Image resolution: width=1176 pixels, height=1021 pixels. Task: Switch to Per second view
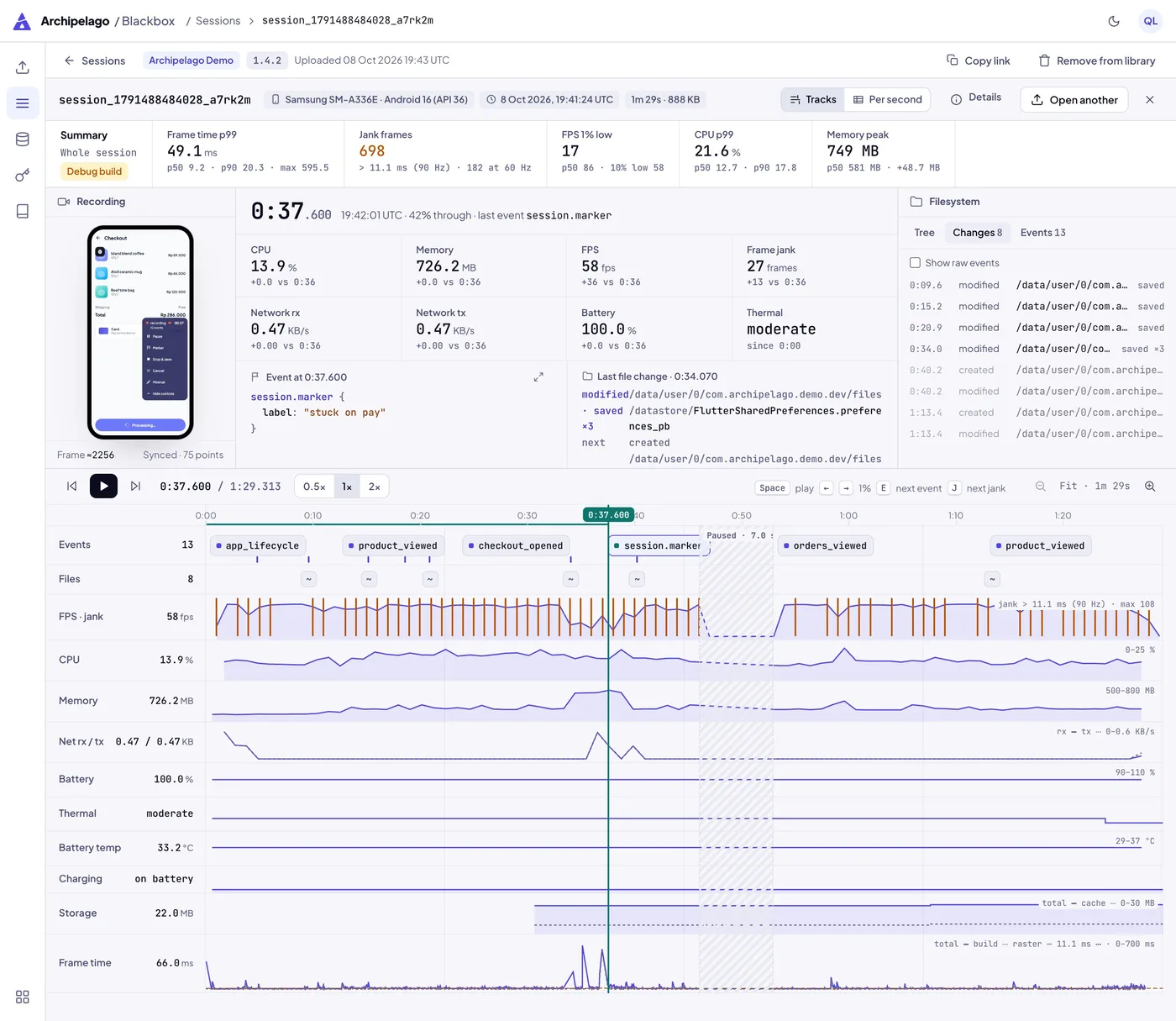pos(887,99)
